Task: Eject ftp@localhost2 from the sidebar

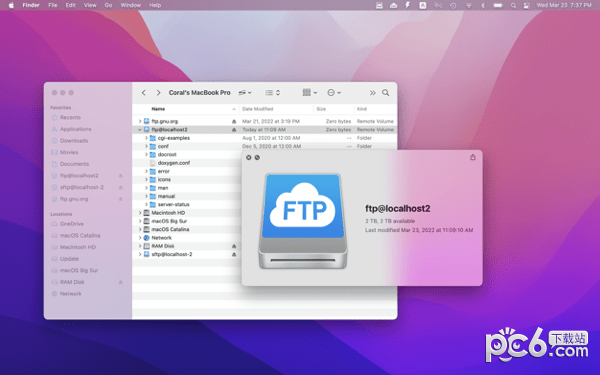Action: [121, 176]
